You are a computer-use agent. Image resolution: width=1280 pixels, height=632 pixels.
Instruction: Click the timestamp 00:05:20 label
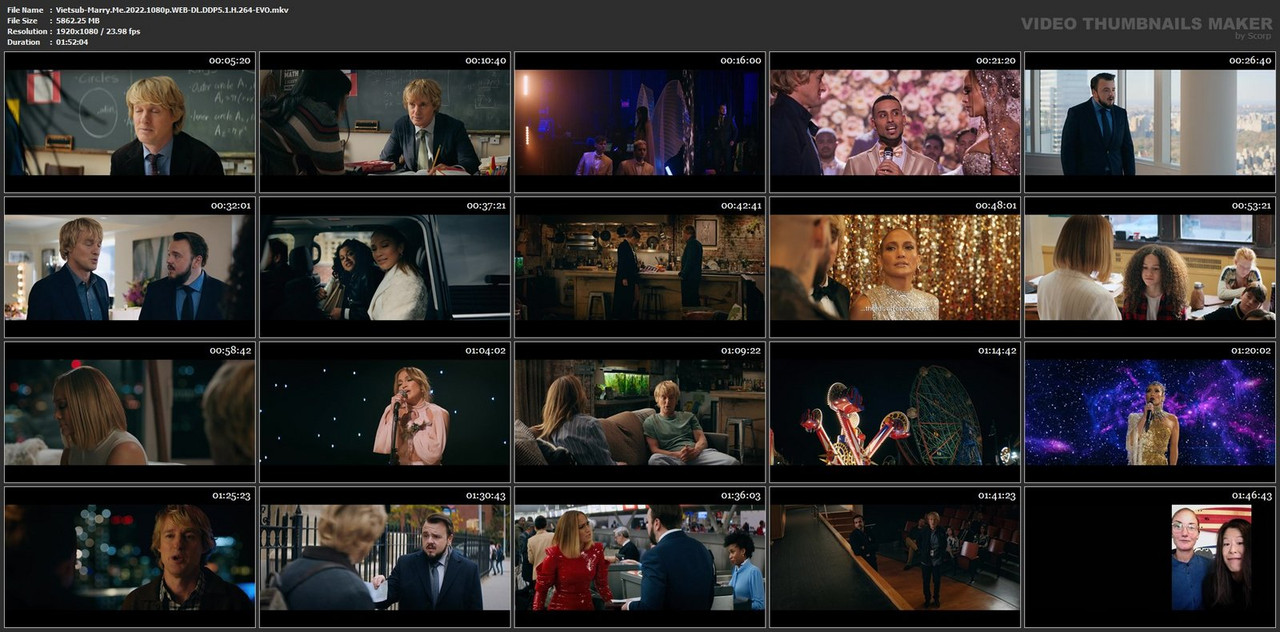(229, 60)
